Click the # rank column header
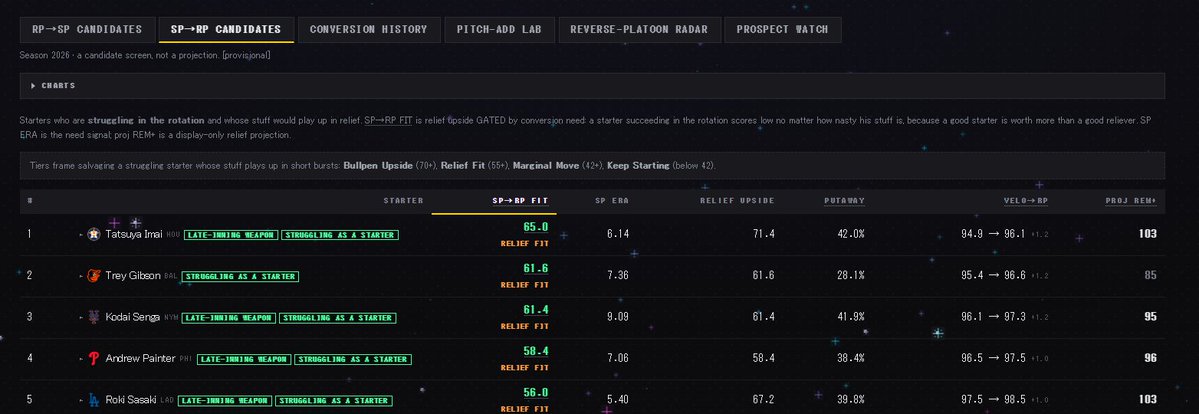 tap(30, 201)
